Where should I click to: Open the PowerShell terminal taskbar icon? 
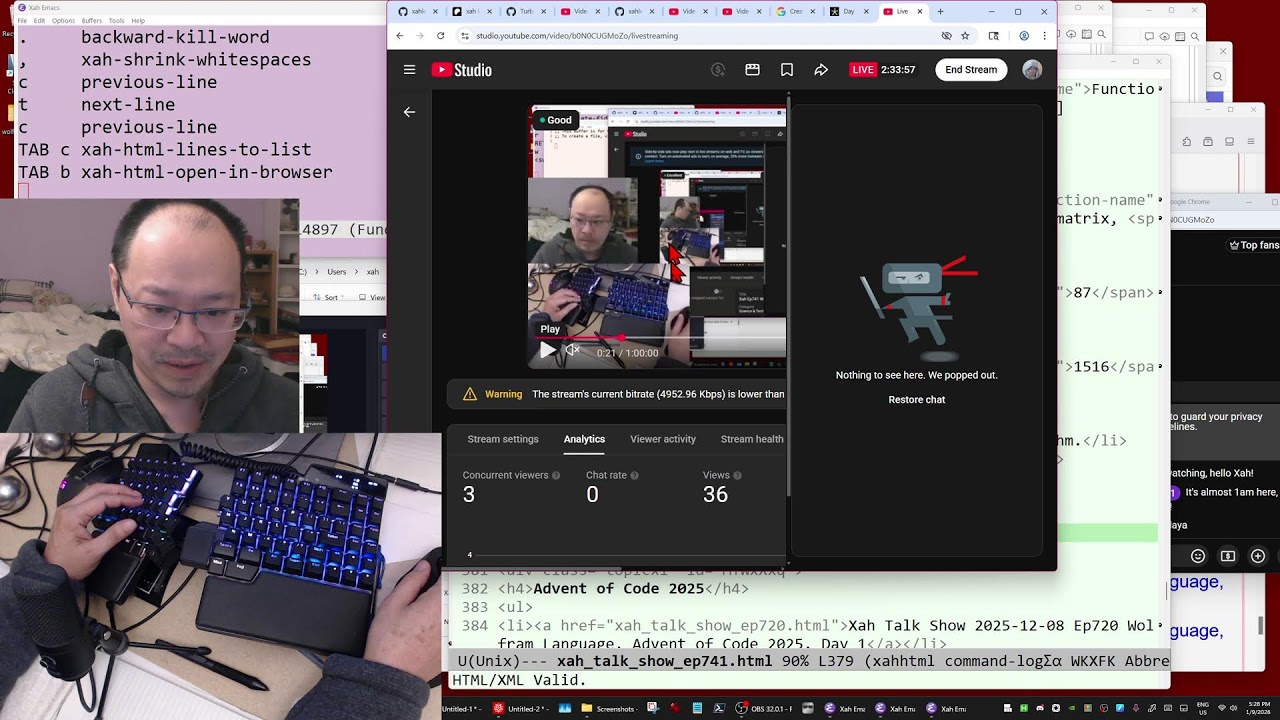719,709
